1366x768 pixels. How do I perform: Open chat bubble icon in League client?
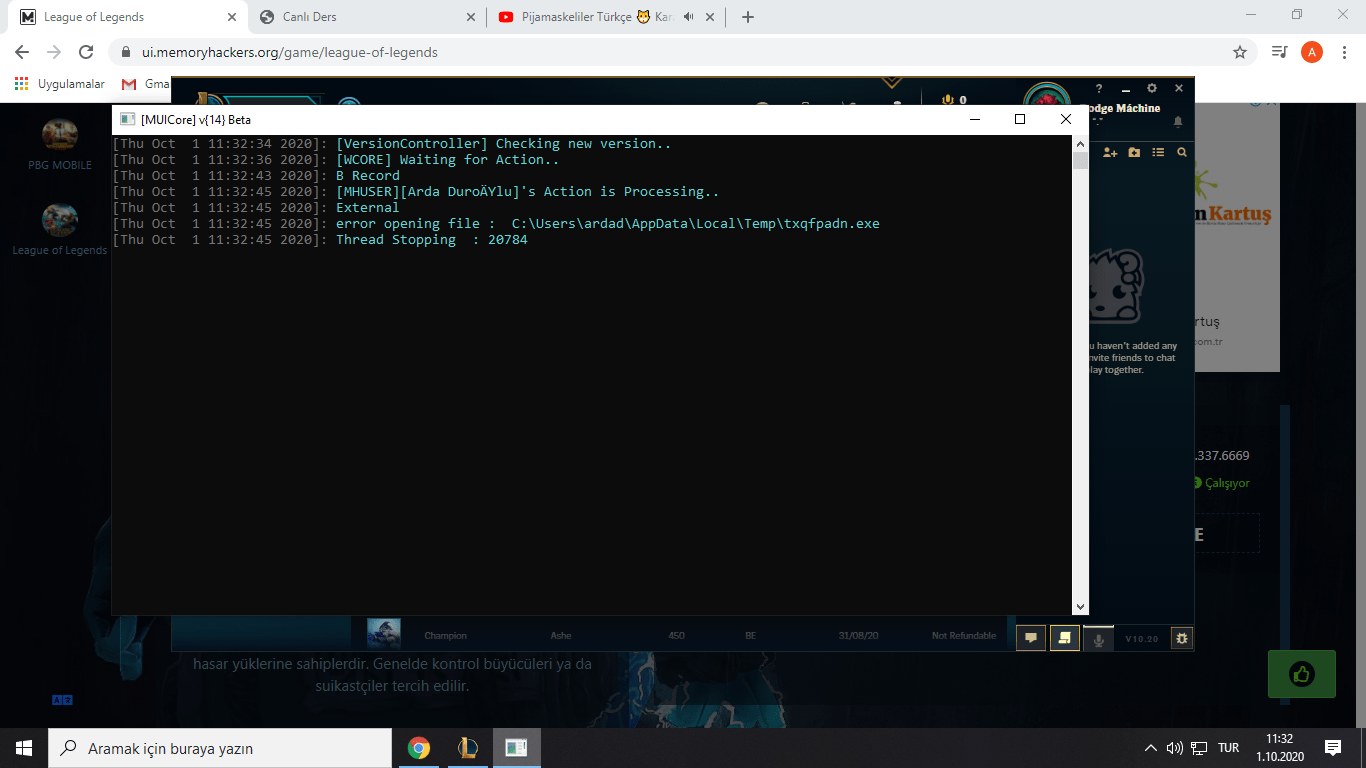point(1031,638)
